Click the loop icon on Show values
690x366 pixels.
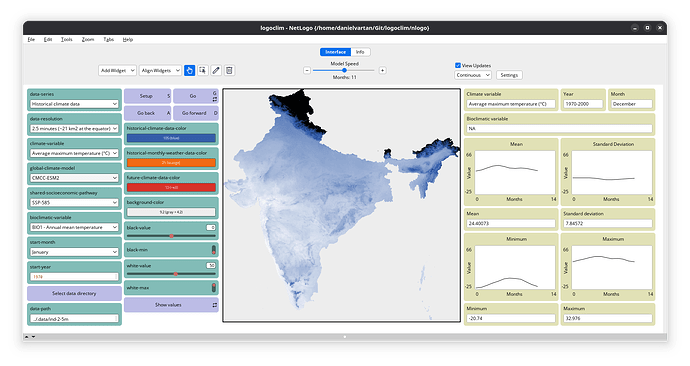(x=215, y=305)
